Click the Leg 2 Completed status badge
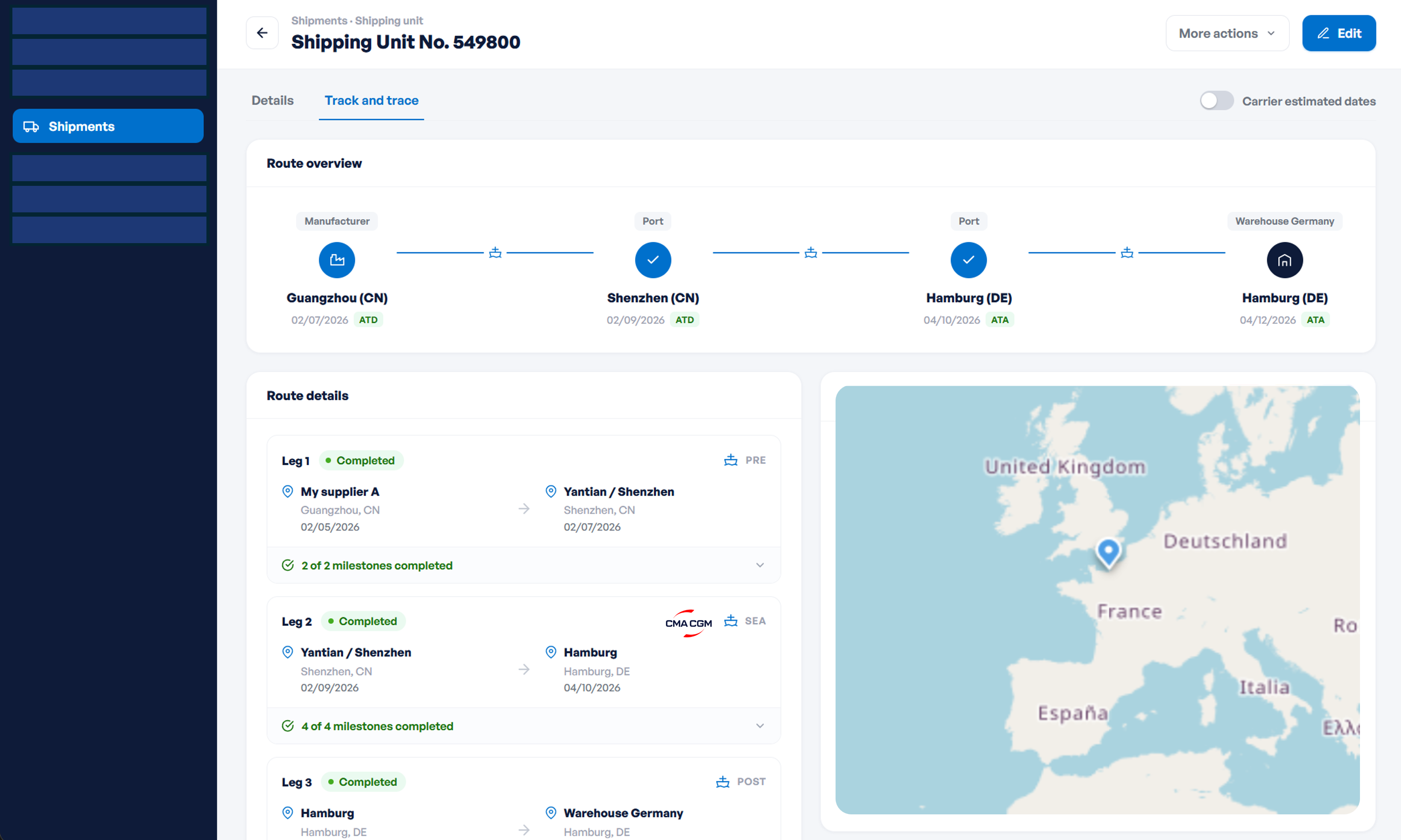The image size is (1401, 840). (363, 622)
